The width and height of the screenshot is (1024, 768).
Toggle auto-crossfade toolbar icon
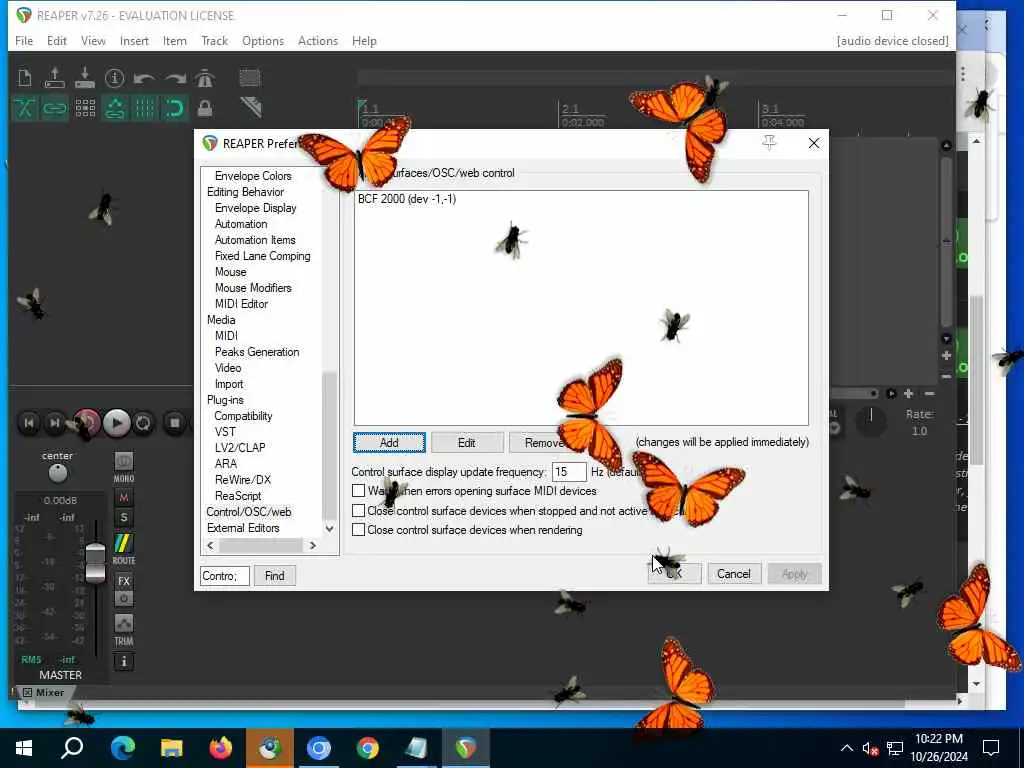click(25, 108)
